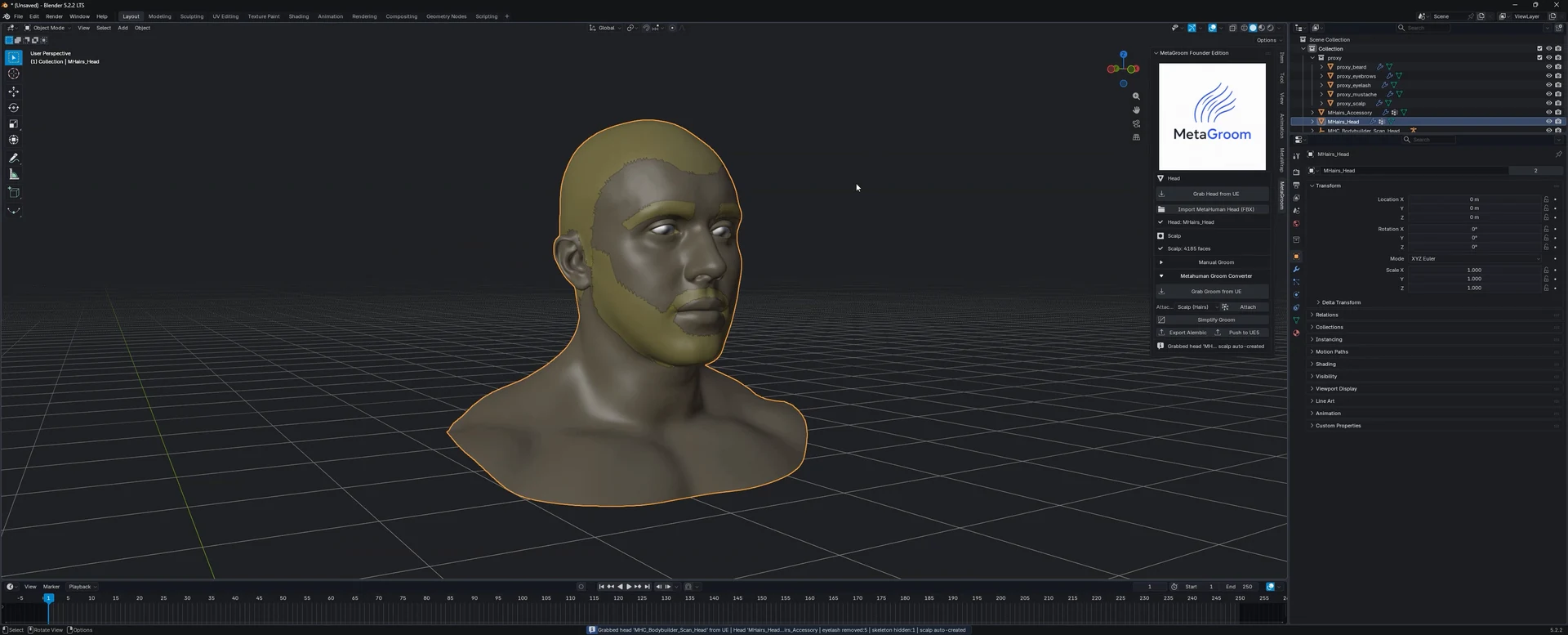Switch to Geometry Nodes workspace tab
Image resolution: width=1568 pixels, height=635 pixels.
tap(446, 16)
